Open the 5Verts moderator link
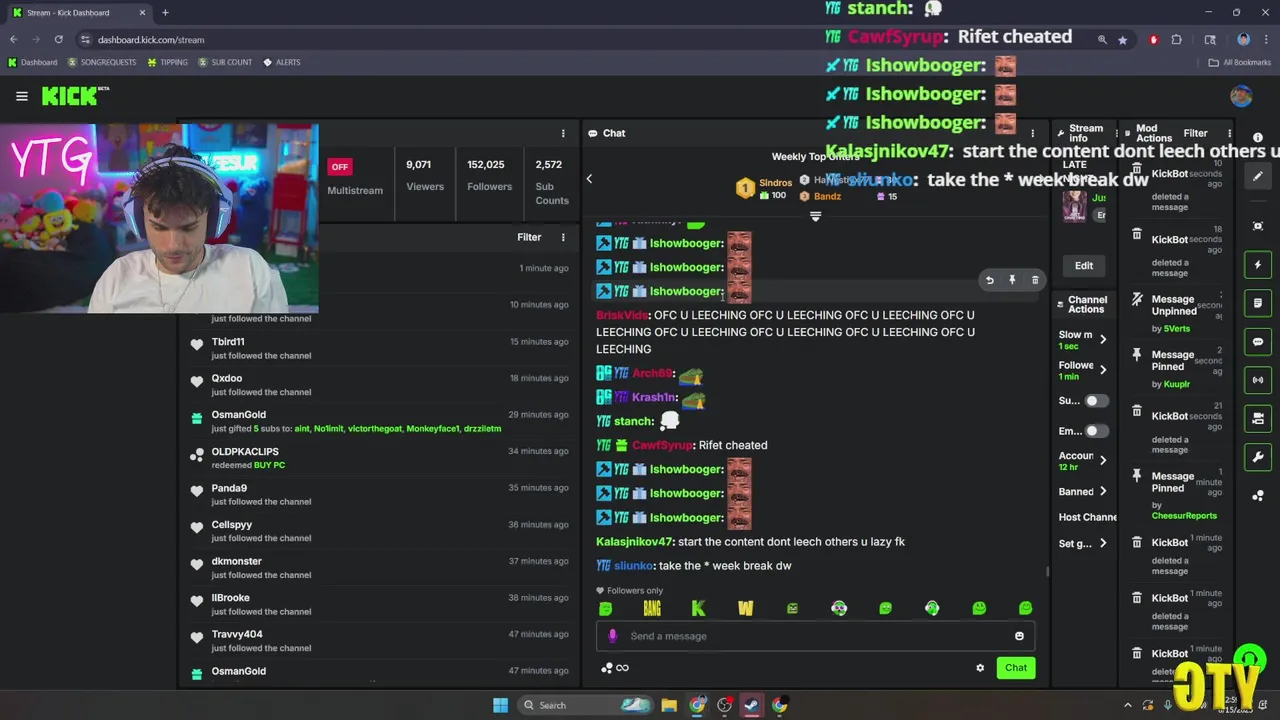The image size is (1280, 720). coord(1177,329)
